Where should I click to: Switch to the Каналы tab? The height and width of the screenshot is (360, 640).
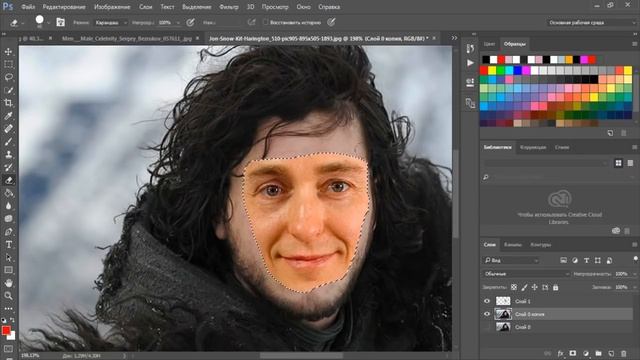tap(513, 245)
